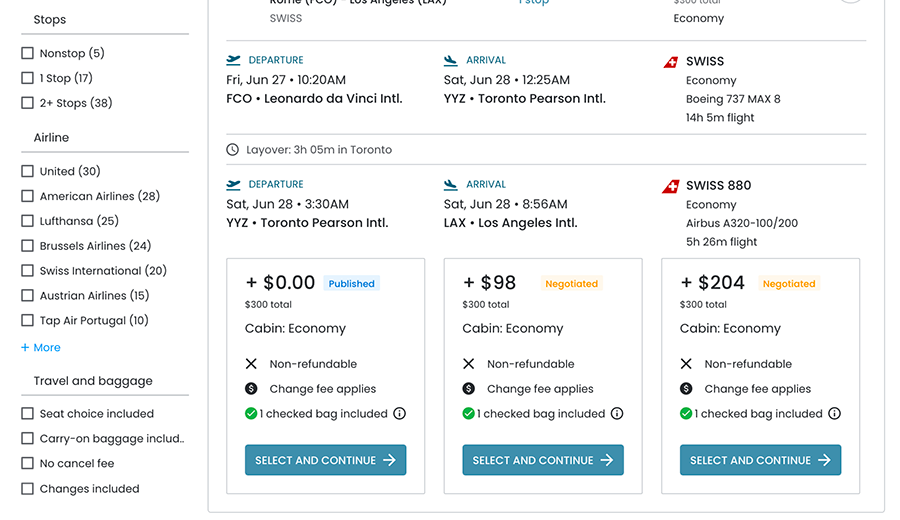Check the Lufthansa airline filter

point(28,221)
